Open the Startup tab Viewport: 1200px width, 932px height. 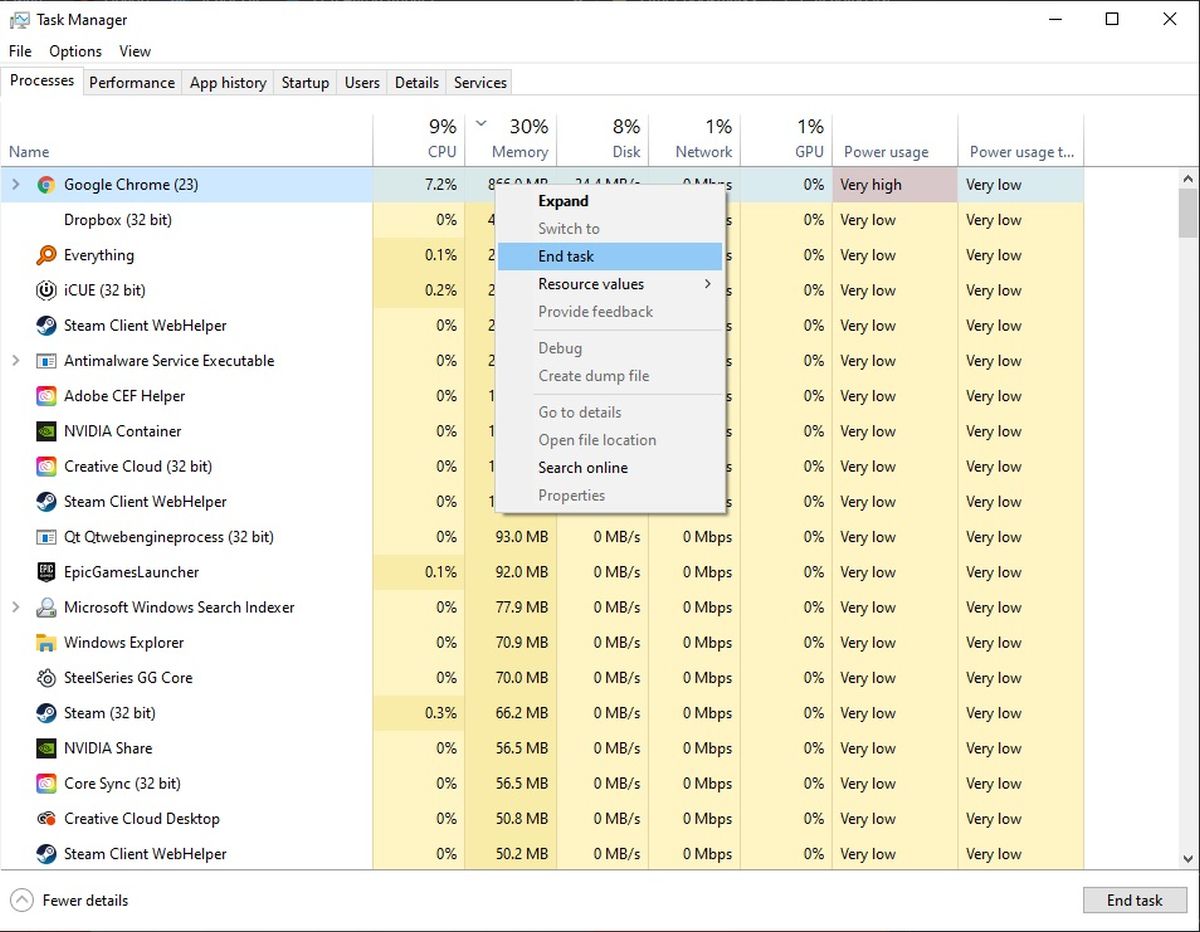click(305, 83)
